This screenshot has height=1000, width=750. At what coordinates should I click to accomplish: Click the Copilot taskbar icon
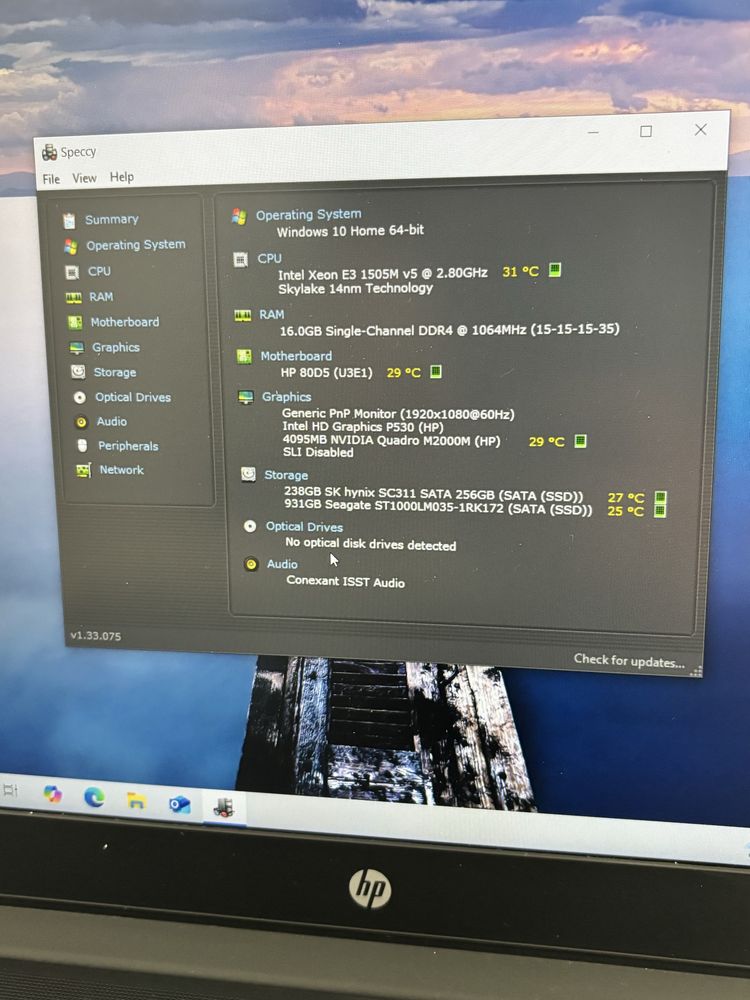tap(53, 794)
